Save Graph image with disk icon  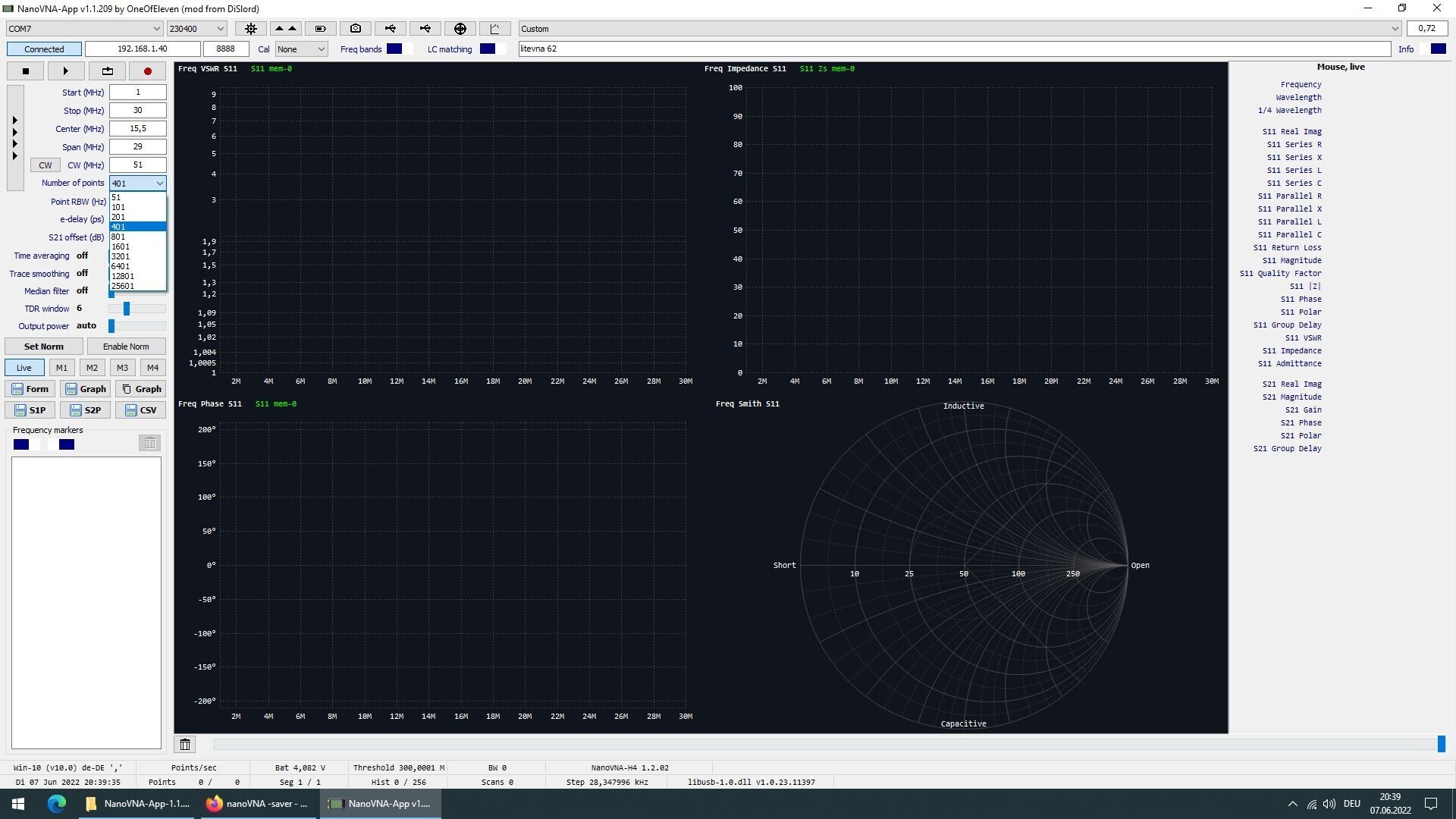coord(86,389)
